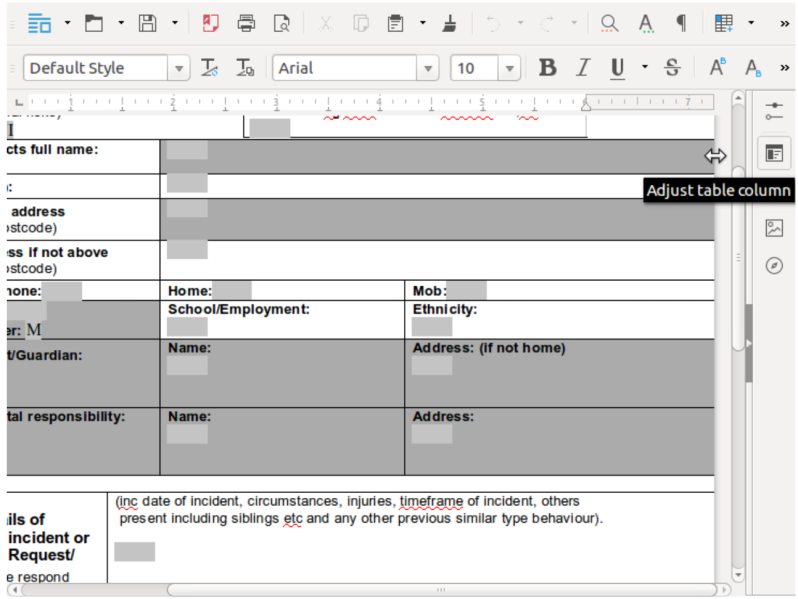Click the vertical scrollbar thumb

click(738, 258)
